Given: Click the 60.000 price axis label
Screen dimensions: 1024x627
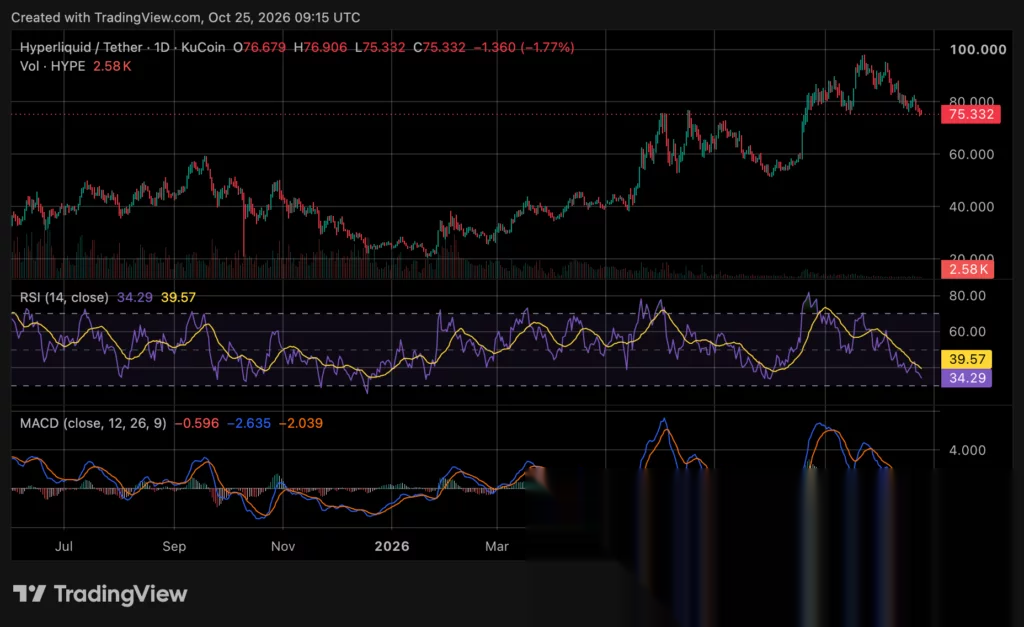Looking at the screenshot, I should pos(971,155).
